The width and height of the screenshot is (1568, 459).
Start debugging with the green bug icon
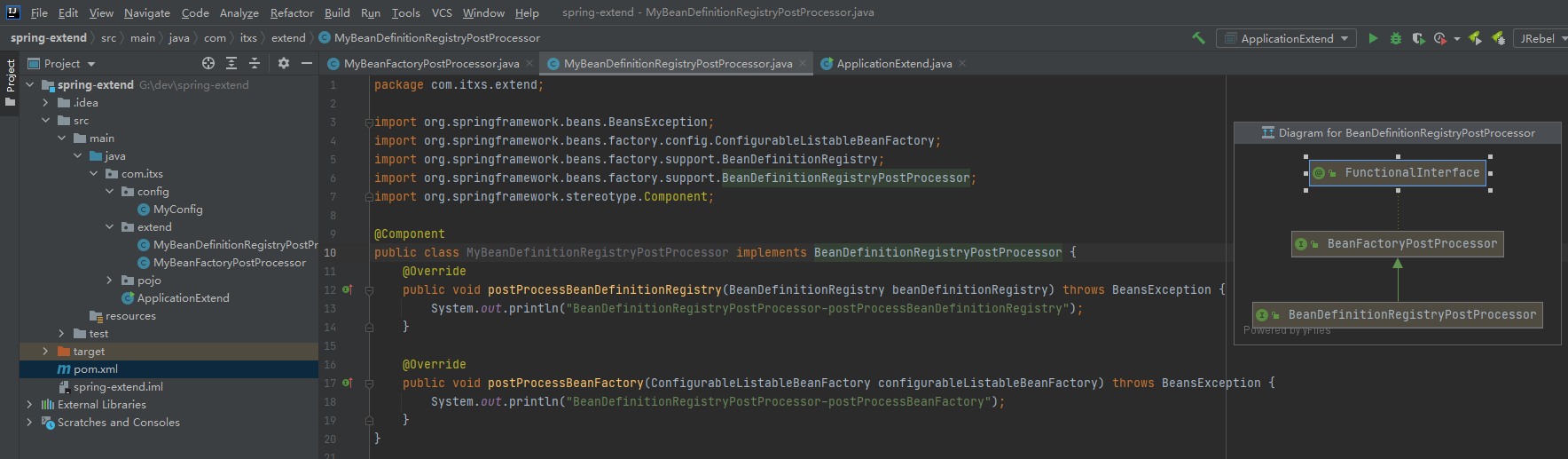click(1395, 38)
